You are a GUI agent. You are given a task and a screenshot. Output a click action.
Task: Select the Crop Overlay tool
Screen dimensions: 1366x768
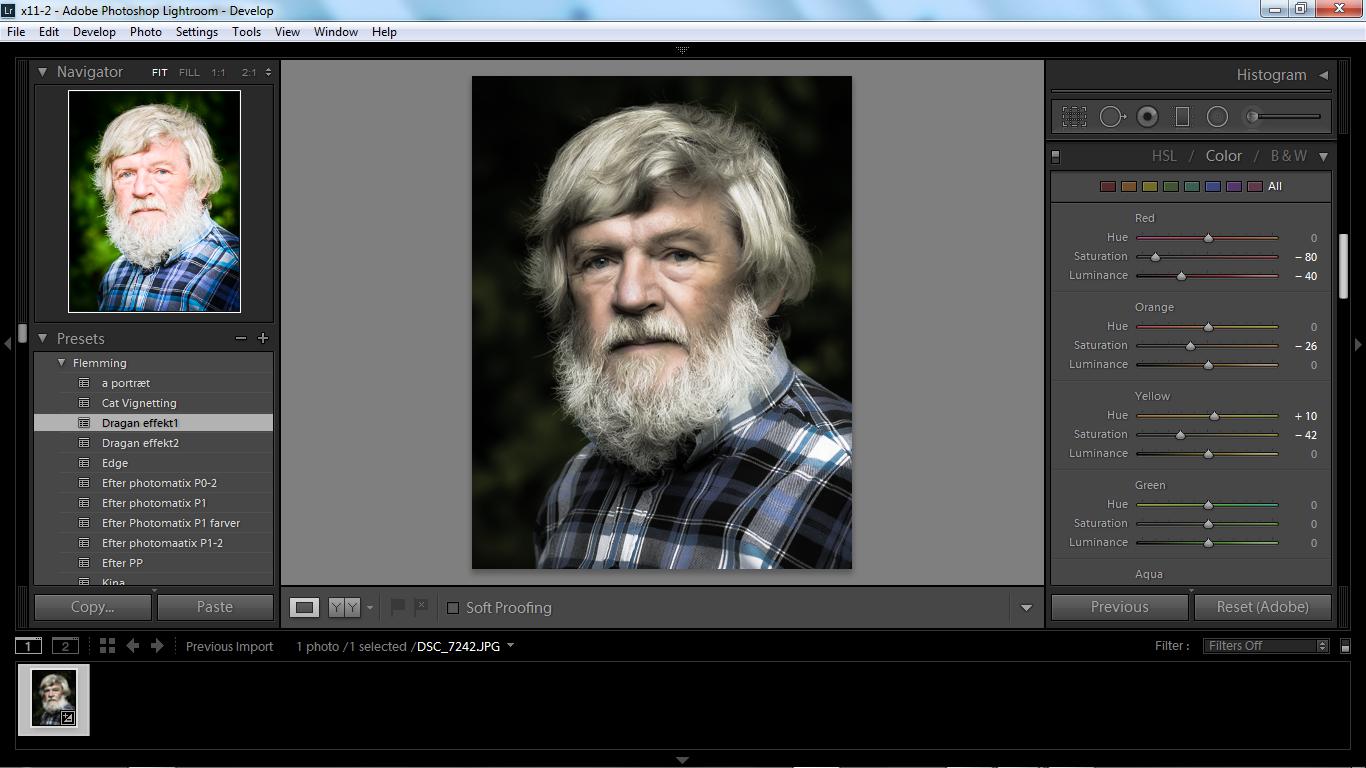pyautogui.click(x=1074, y=117)
